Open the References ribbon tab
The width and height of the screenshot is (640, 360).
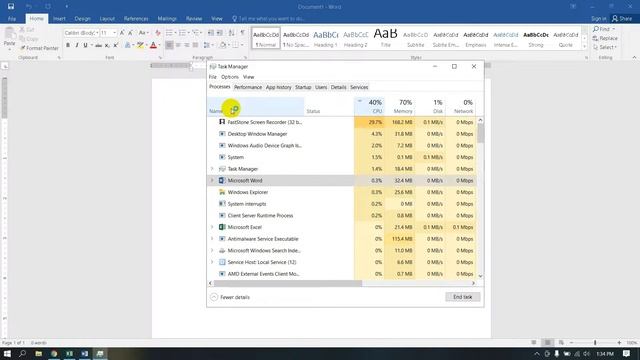pos(136,19)
